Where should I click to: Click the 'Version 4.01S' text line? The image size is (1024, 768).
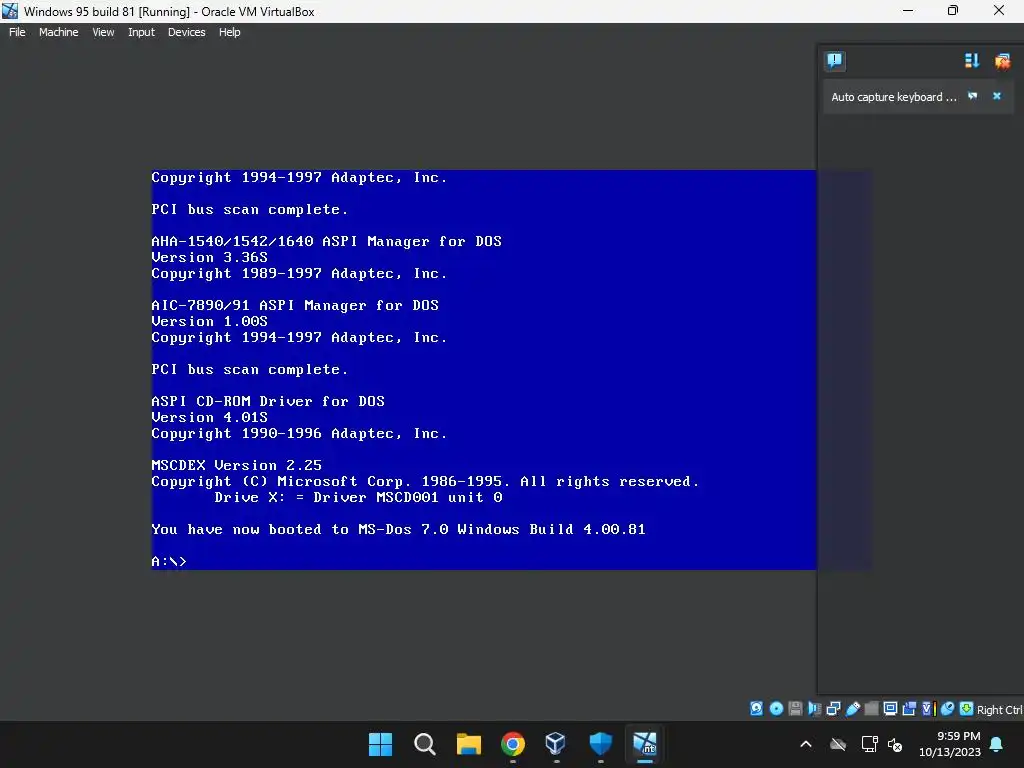pos(209,417)
